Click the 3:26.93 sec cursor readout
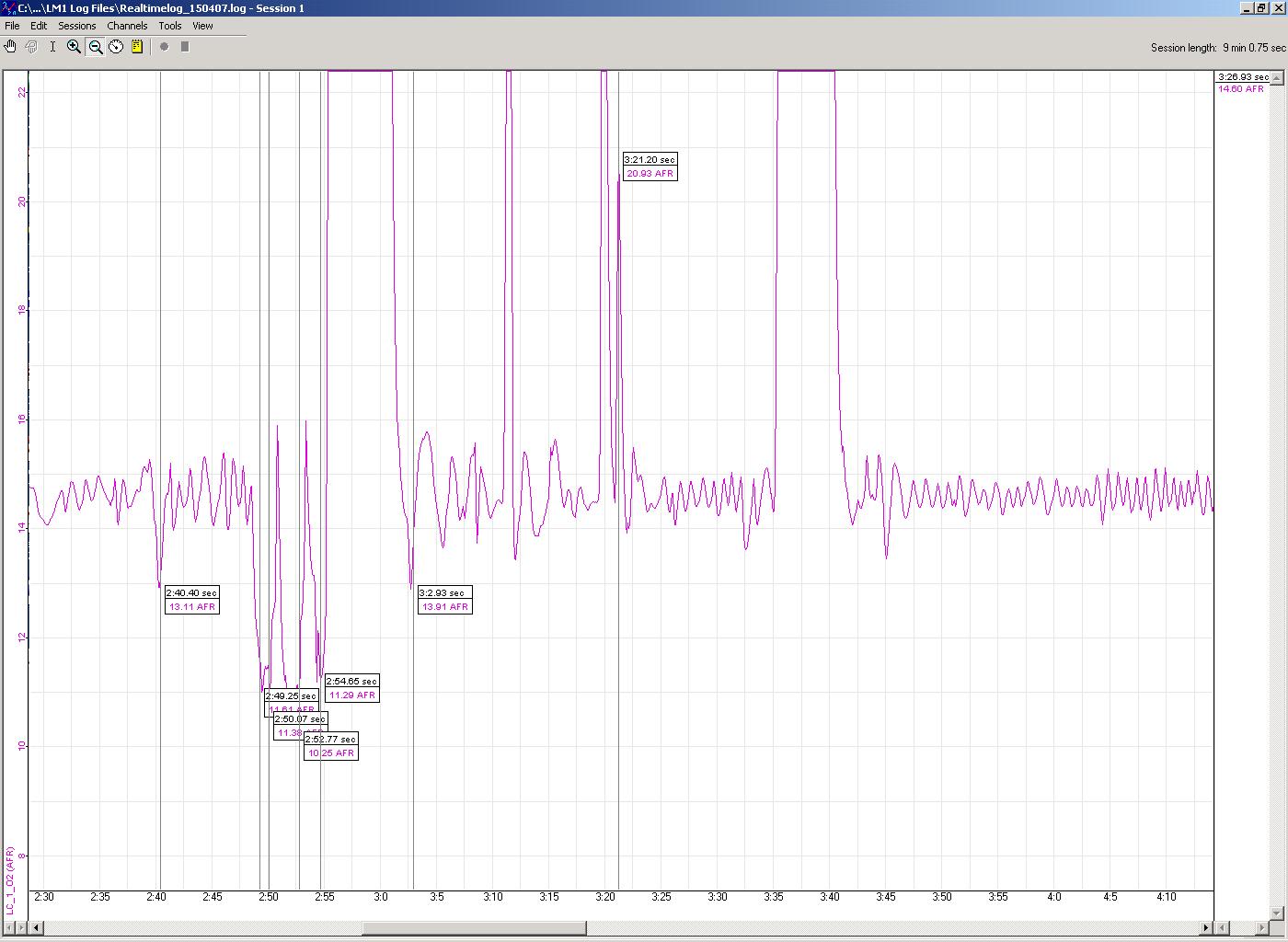This screenshot has width=1288, height=942. pos(1243,77)
